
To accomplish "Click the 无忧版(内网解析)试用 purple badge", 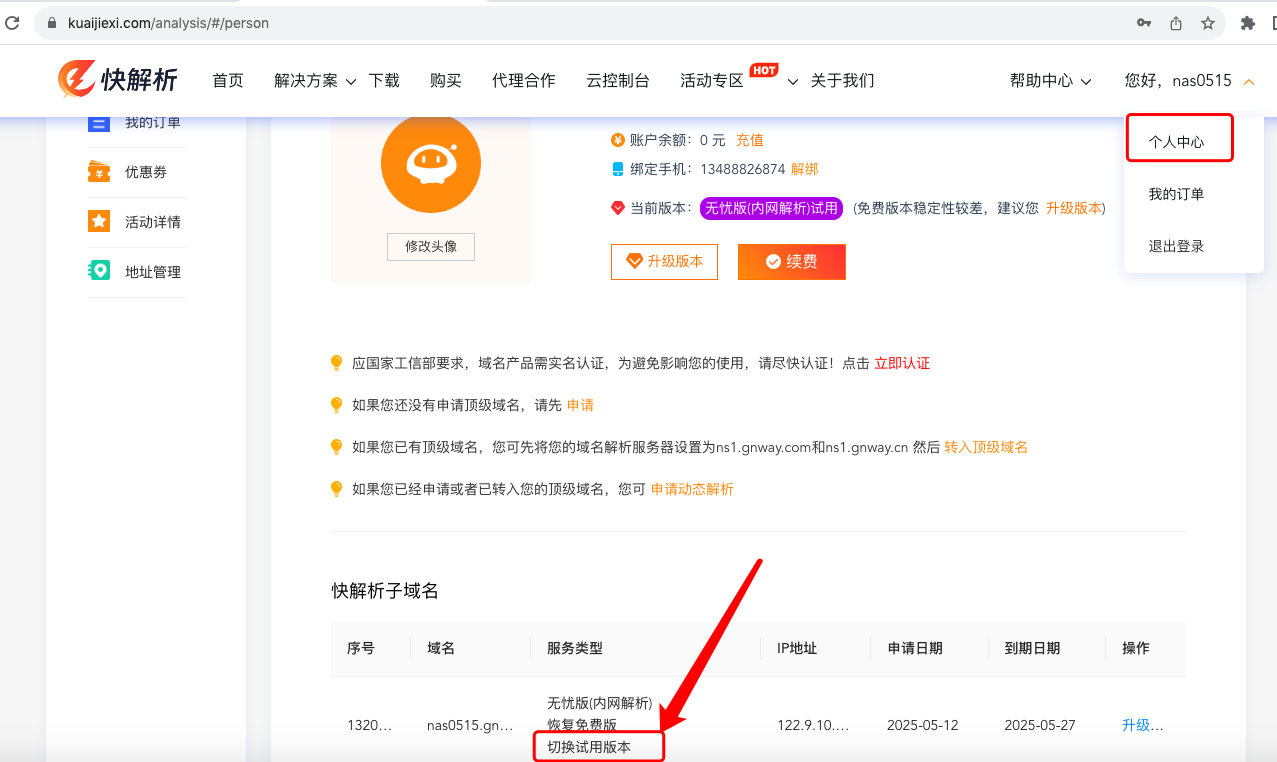I will click(771, 208).
